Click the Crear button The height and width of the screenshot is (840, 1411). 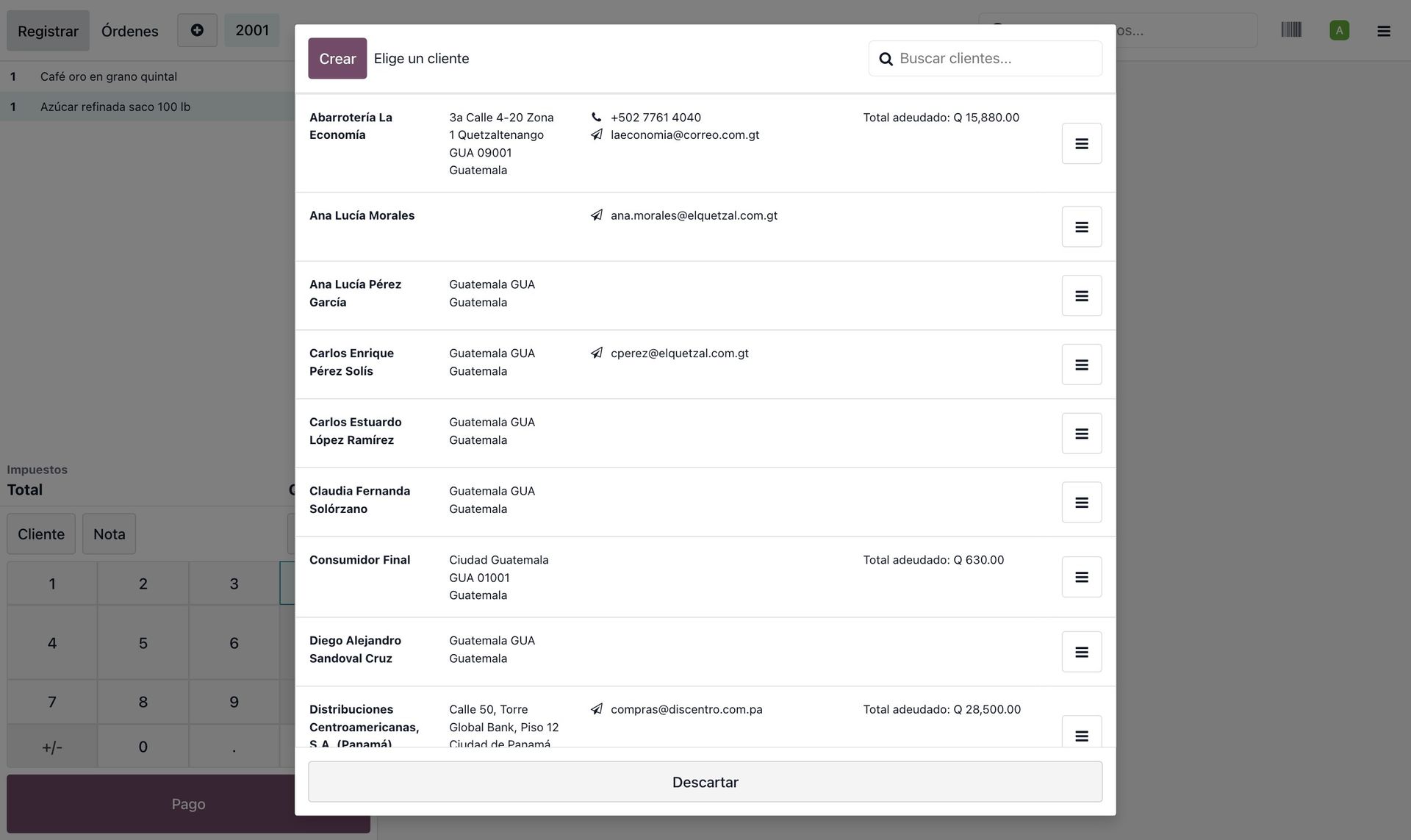[337, 59]
